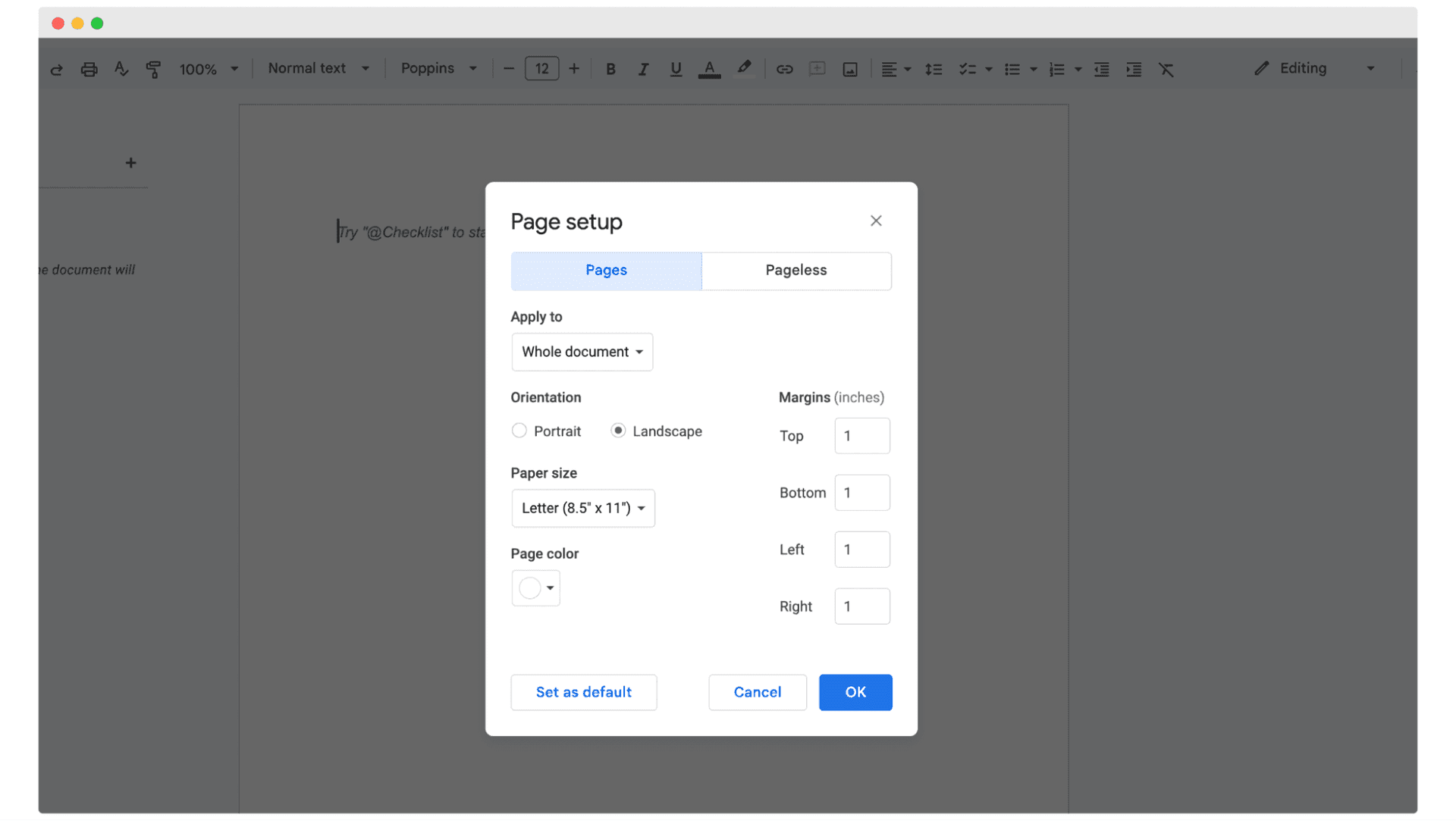Switch to the Pageless tab
Screen dimensions: 1456x821
tap(796, 269)
